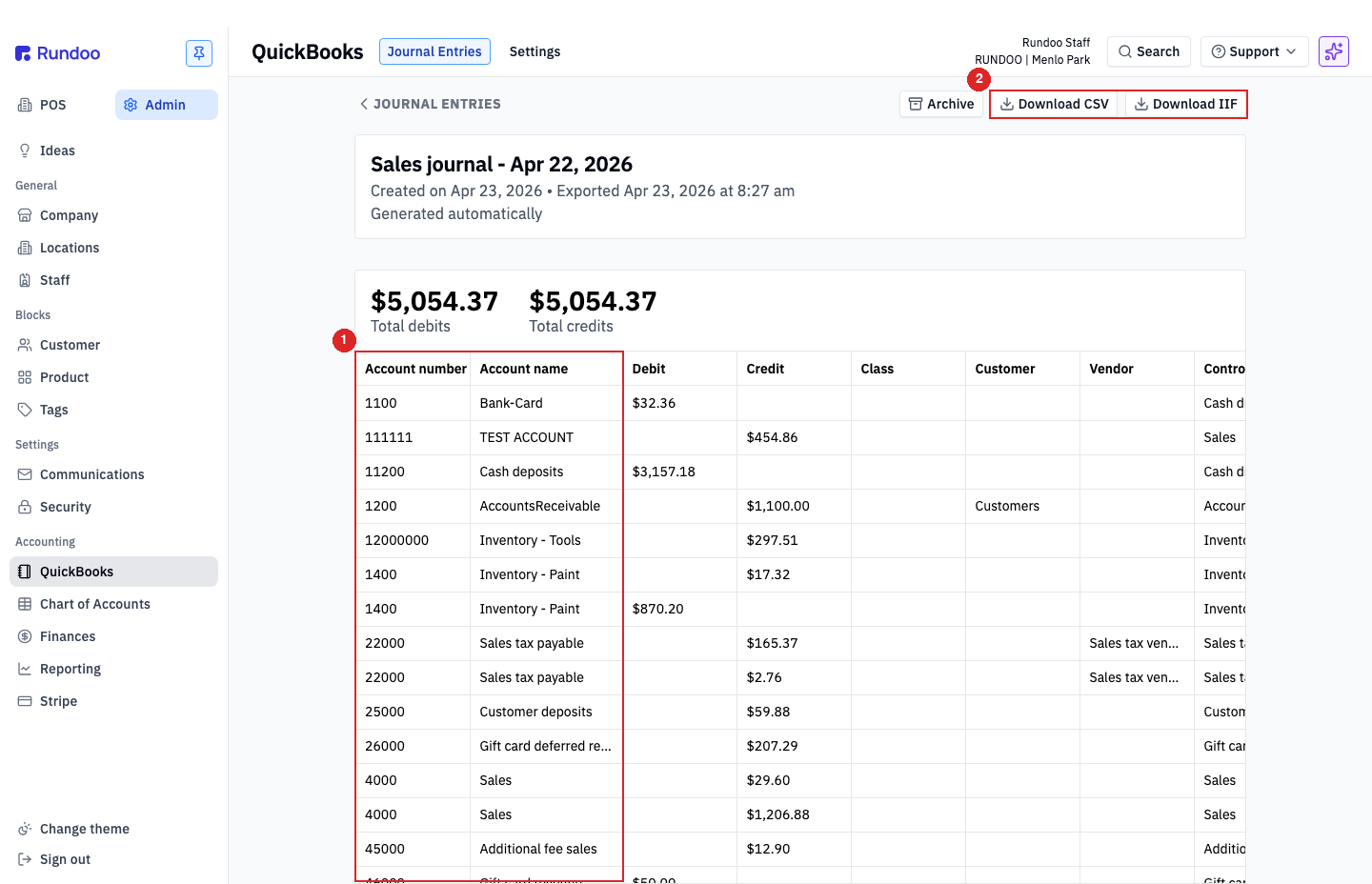Switch to the Settings tab
The width and height of the screenshot is (1372, 884).
click(535, 51)
